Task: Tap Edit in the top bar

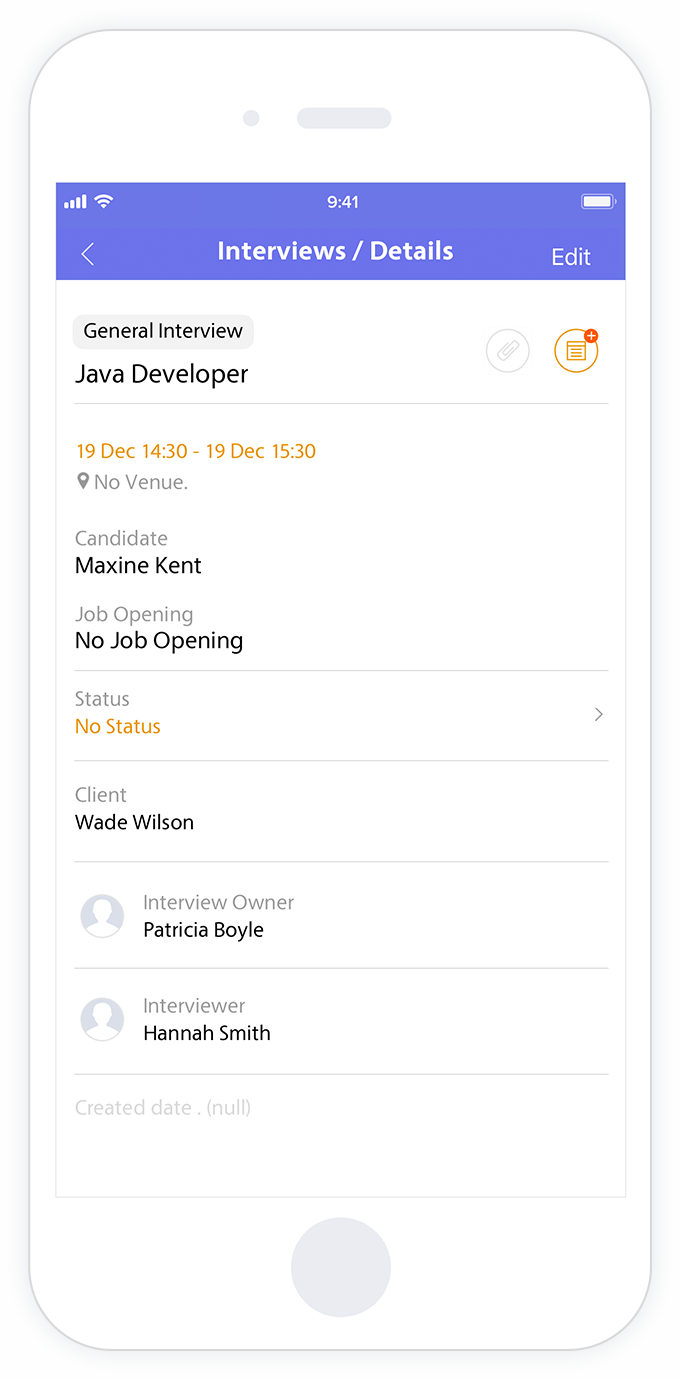Action: [571, 257]
